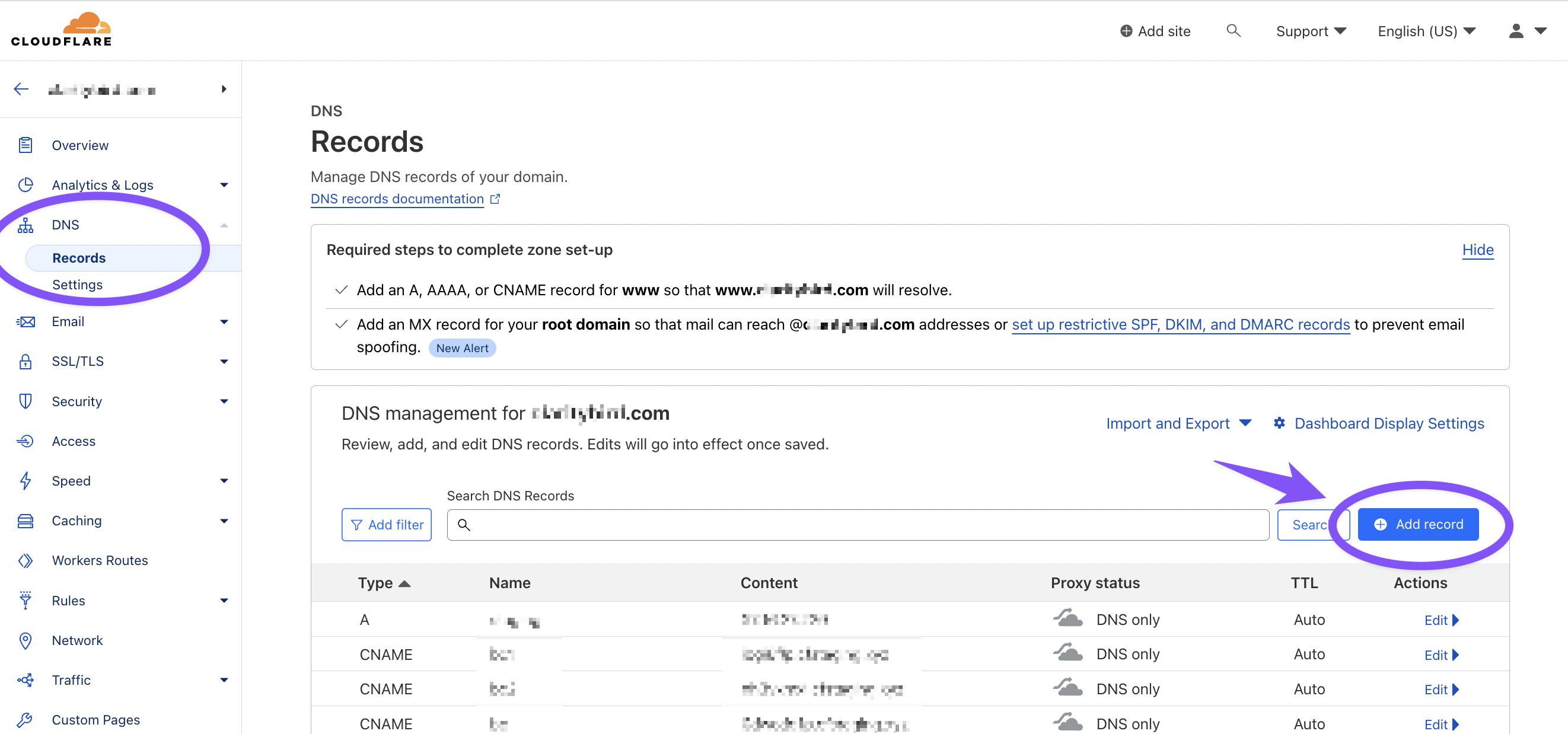Image resolution: width=1568 pixels, height=734 pixels.
Task: Click the Email envelope icon
Action: point(26,321)
